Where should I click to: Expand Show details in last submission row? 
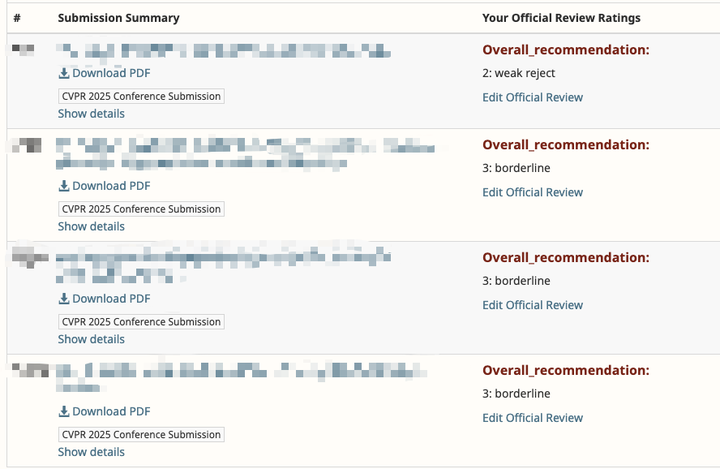[91, 452]
